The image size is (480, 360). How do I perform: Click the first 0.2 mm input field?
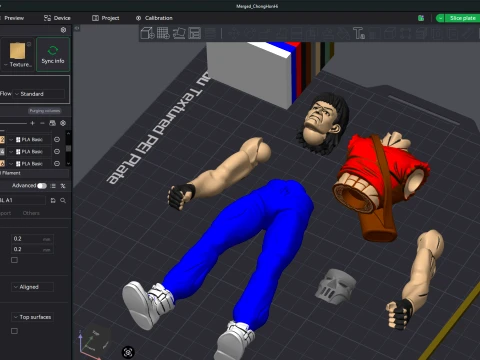[x=32, y=239]
